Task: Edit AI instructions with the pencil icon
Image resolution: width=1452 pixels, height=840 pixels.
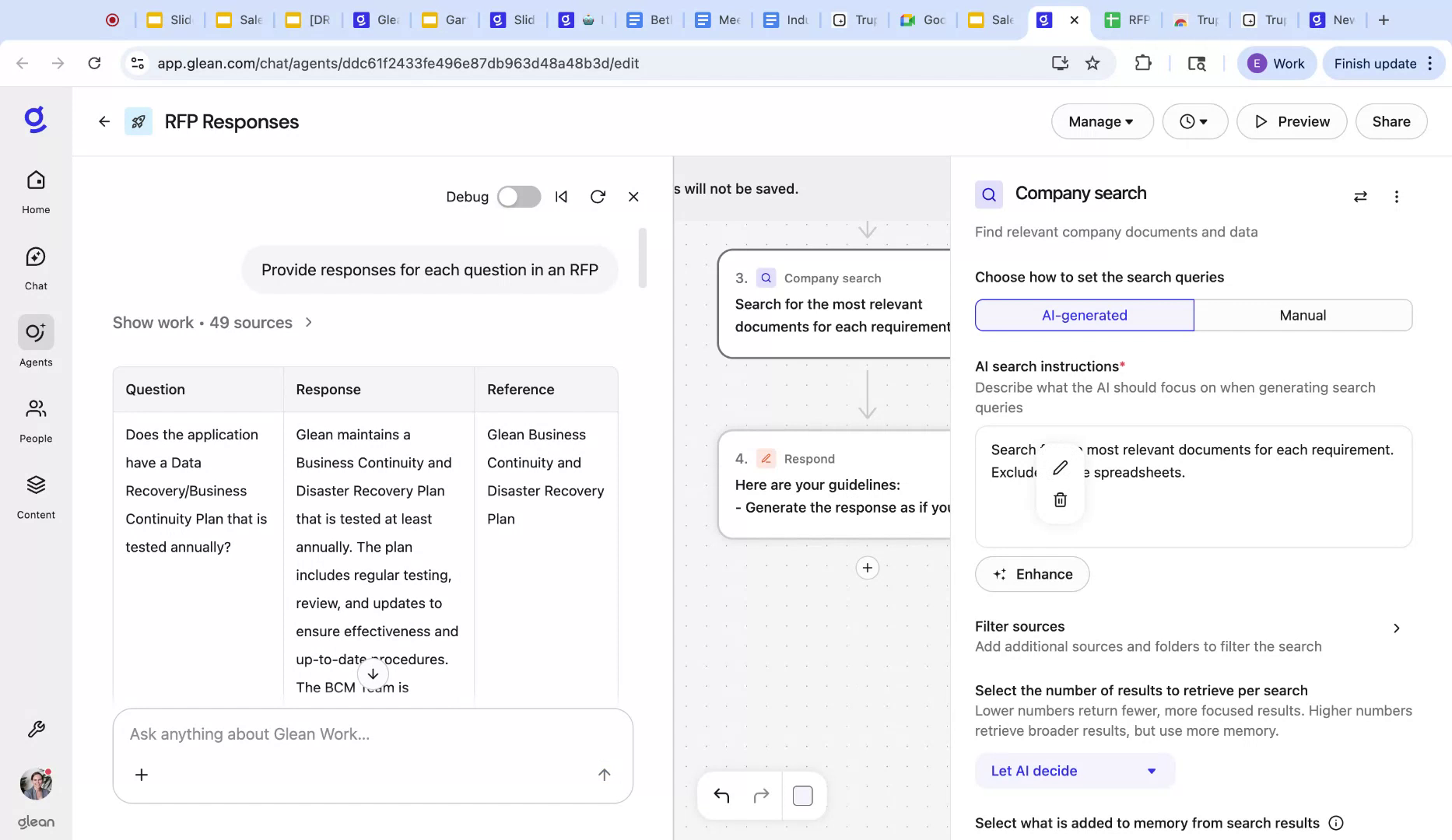Action: tap(1059, 467)
